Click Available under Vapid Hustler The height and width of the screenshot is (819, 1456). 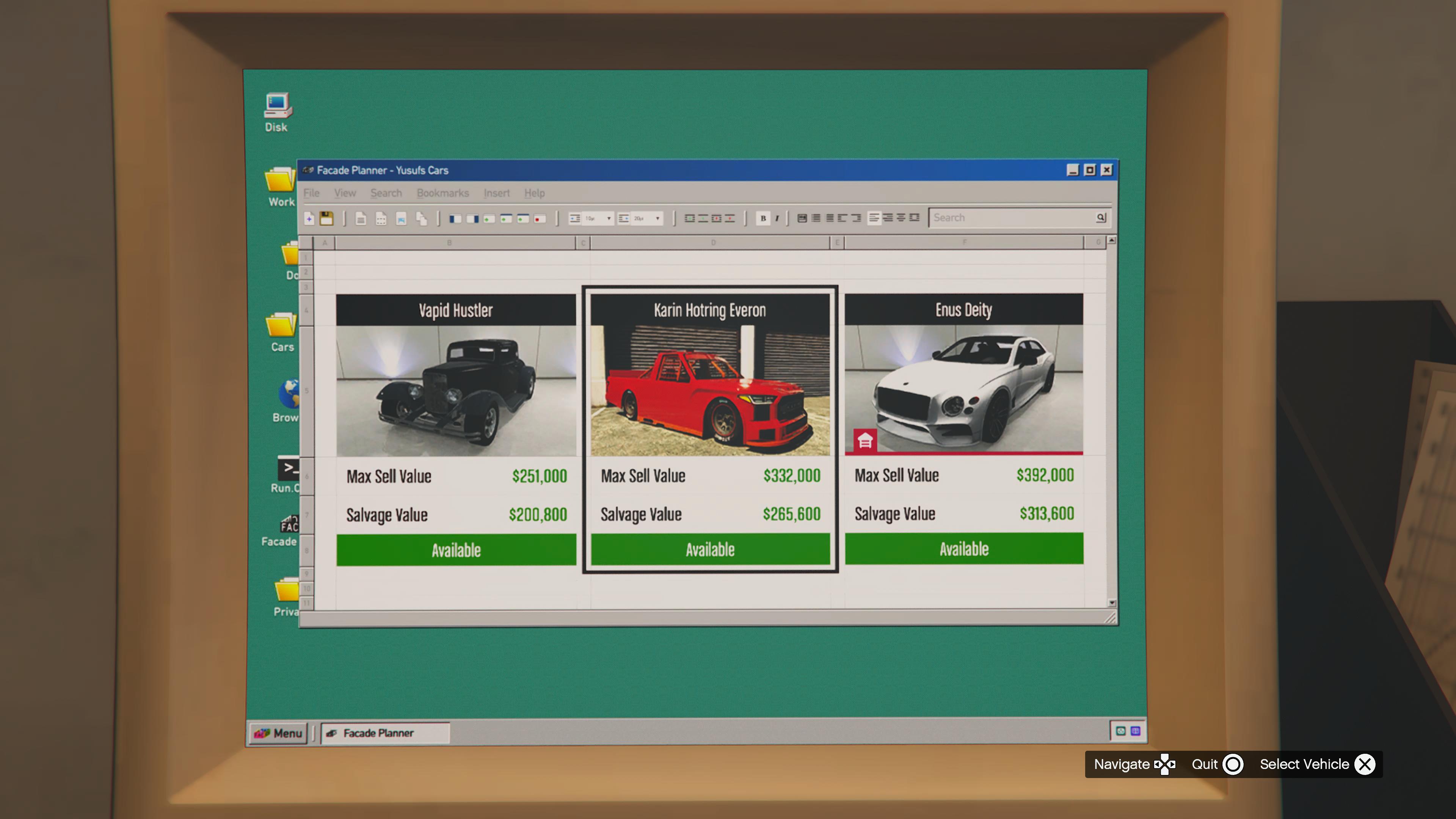[x=455, y=550]
